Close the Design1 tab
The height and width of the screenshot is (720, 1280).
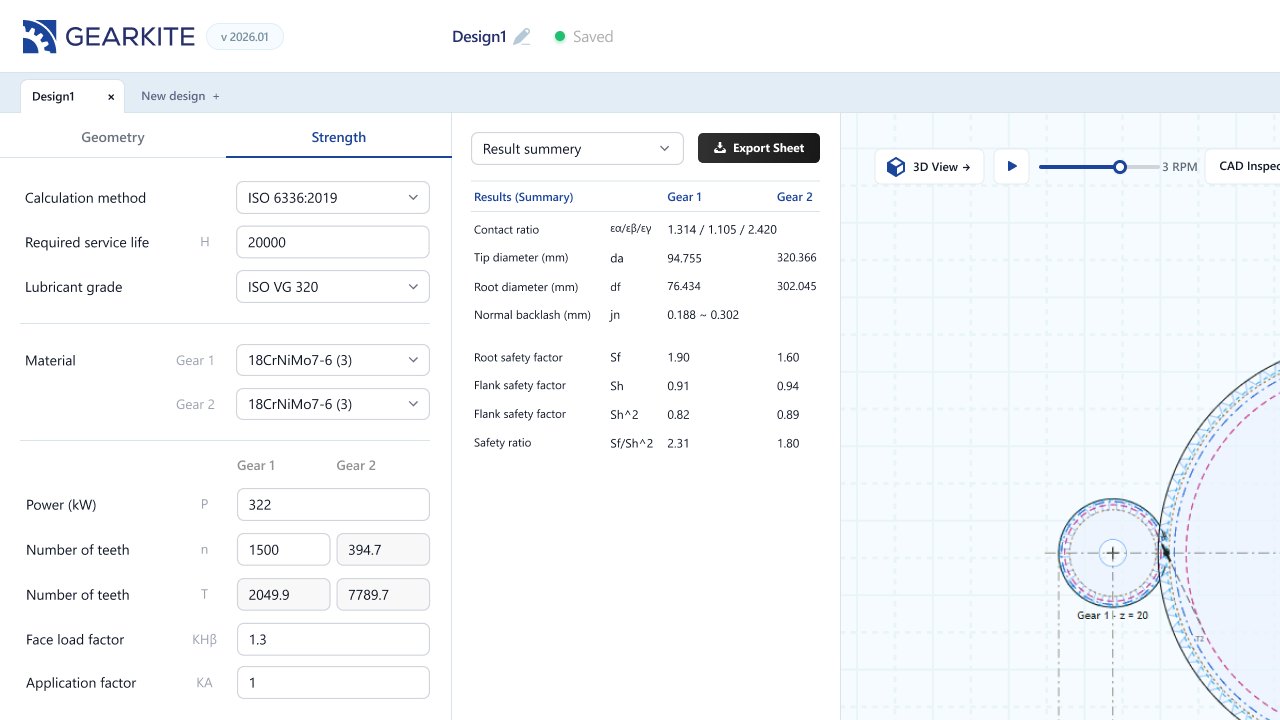111,97
